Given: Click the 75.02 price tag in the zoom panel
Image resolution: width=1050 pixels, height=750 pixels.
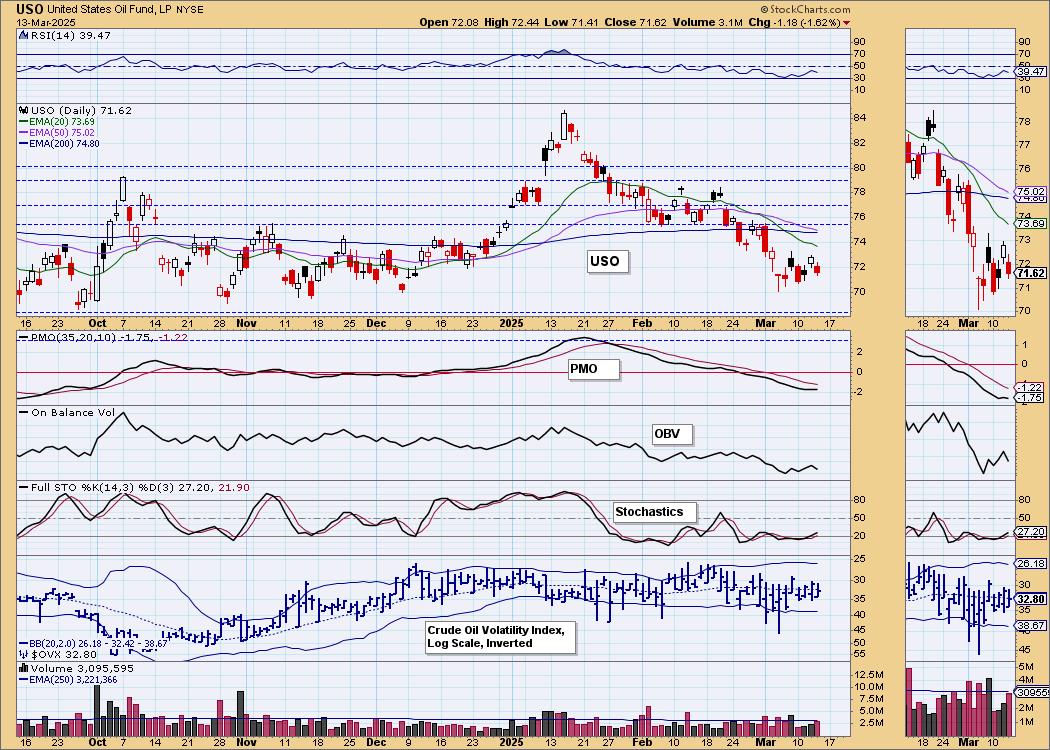Looking at the screenshot, I should coord(1031,191).
